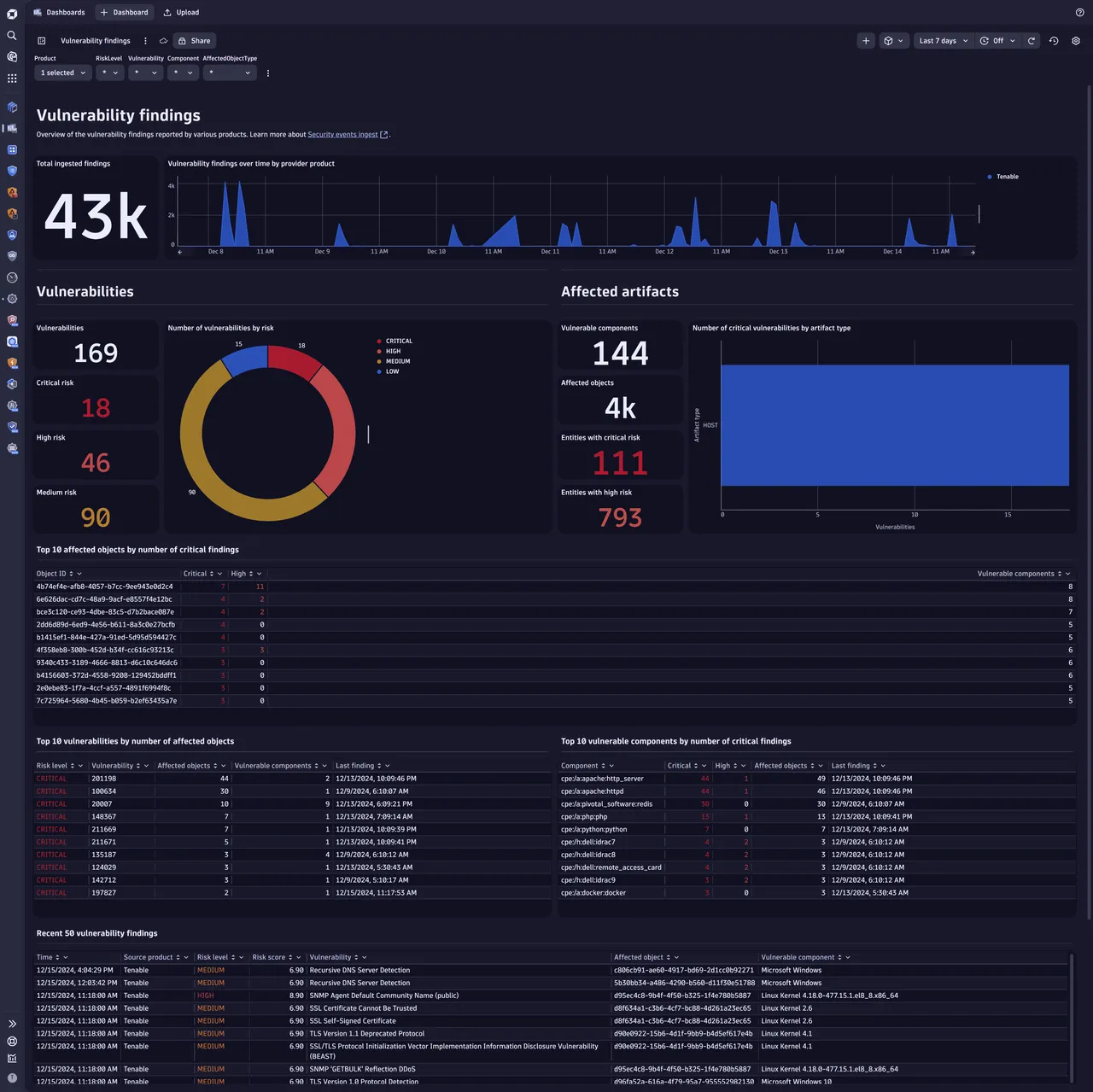Viewport: 1093px width, 1092px height.
Task: Select vulnerability 201198 row
Action: click(x=292, y=779)
